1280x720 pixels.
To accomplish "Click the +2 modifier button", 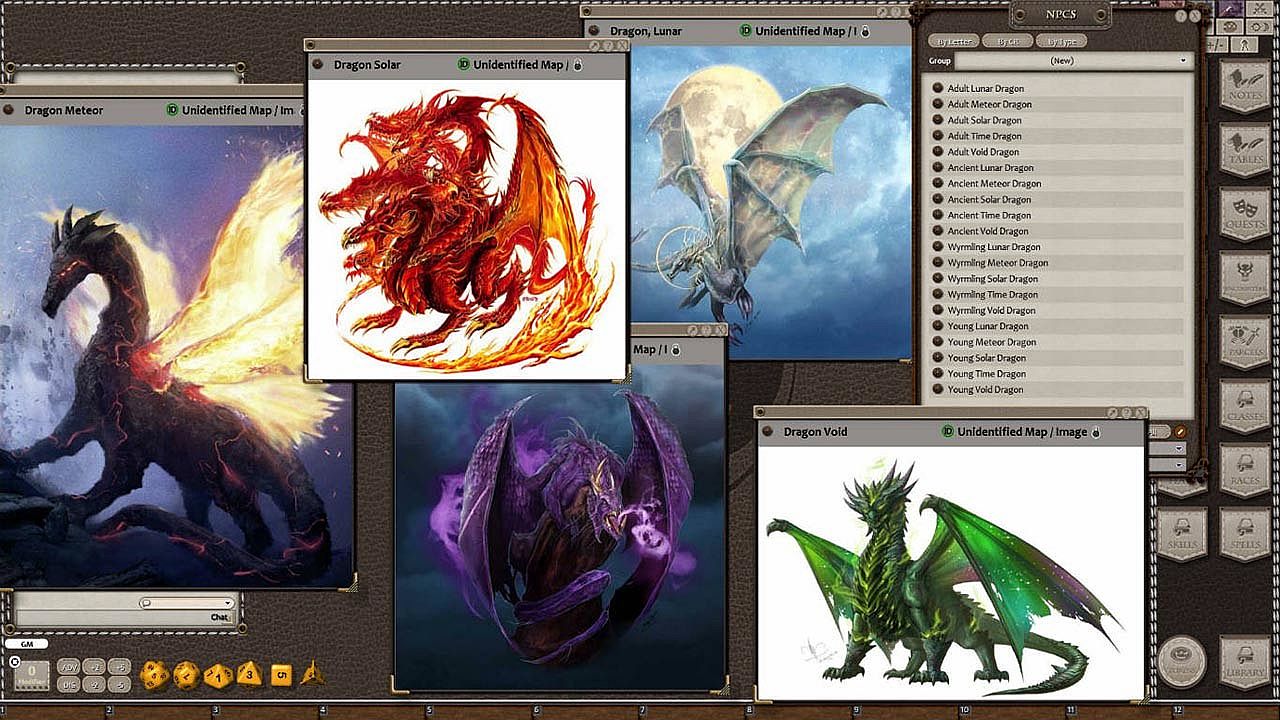I will point(94,667).
